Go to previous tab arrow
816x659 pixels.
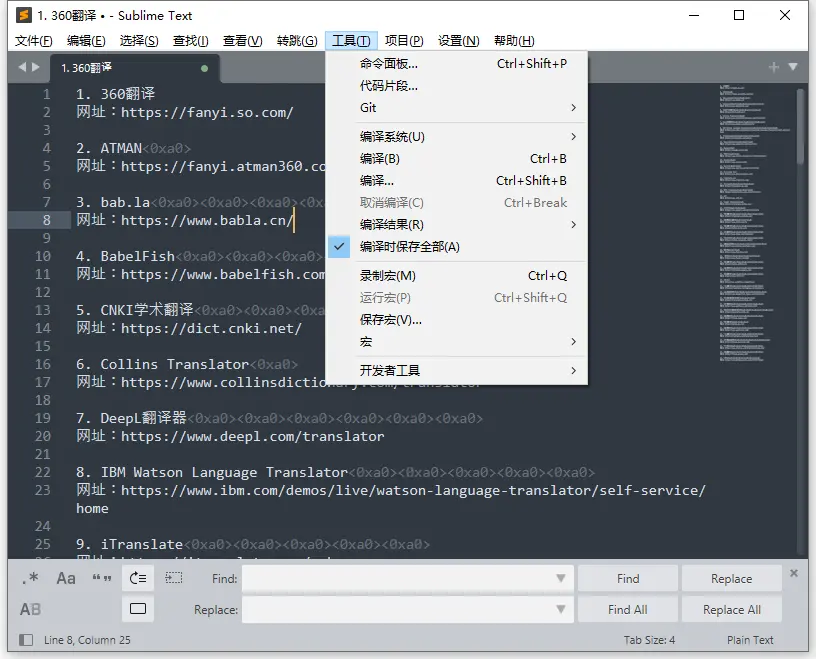[22, 67]
